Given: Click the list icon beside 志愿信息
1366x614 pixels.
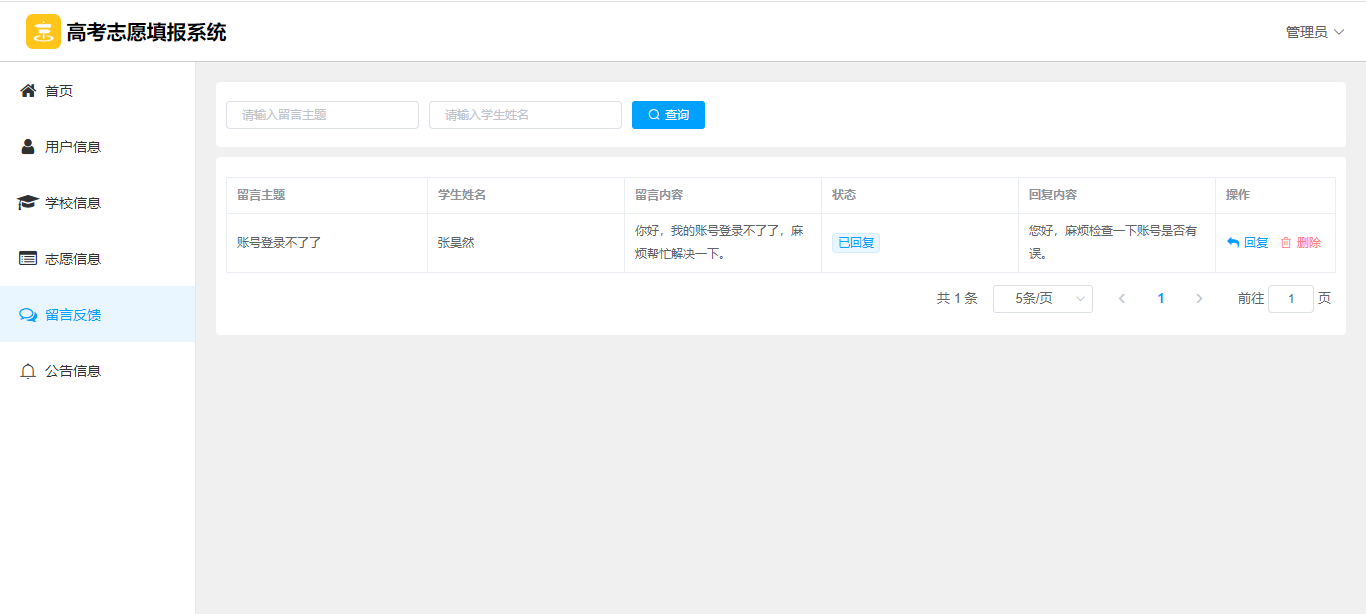Looking at the screenshot, I should coord(28,259).
